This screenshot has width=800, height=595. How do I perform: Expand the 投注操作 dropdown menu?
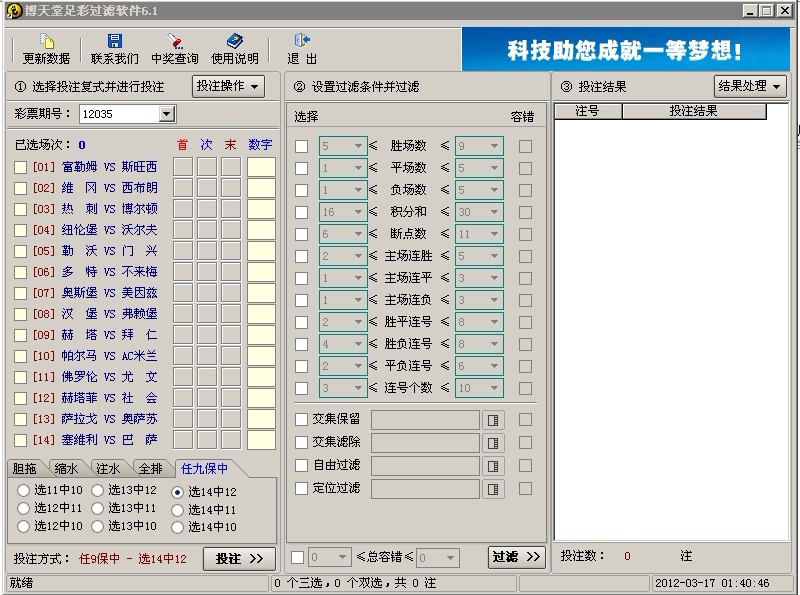click(x=228, y=87)
